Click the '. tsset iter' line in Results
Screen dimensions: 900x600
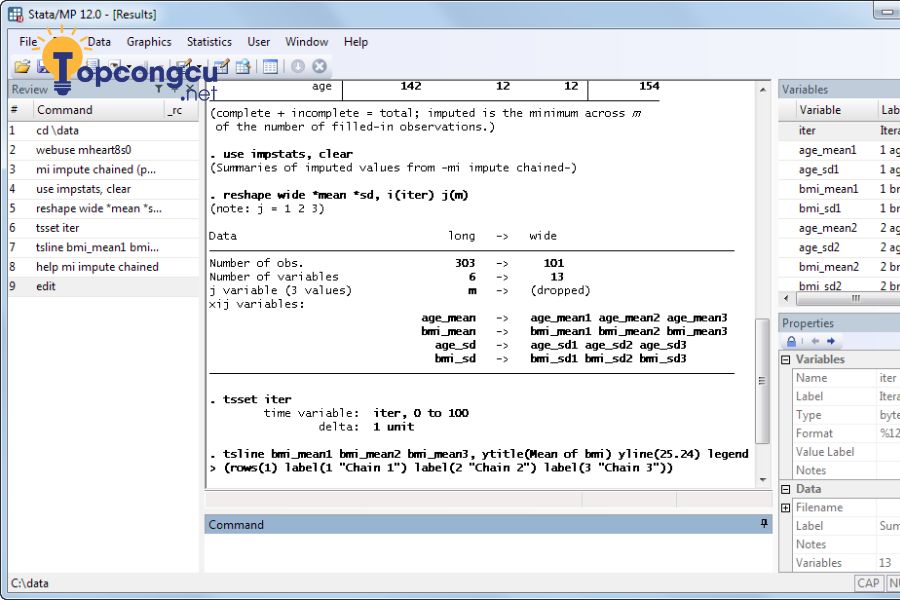point(251,399)
